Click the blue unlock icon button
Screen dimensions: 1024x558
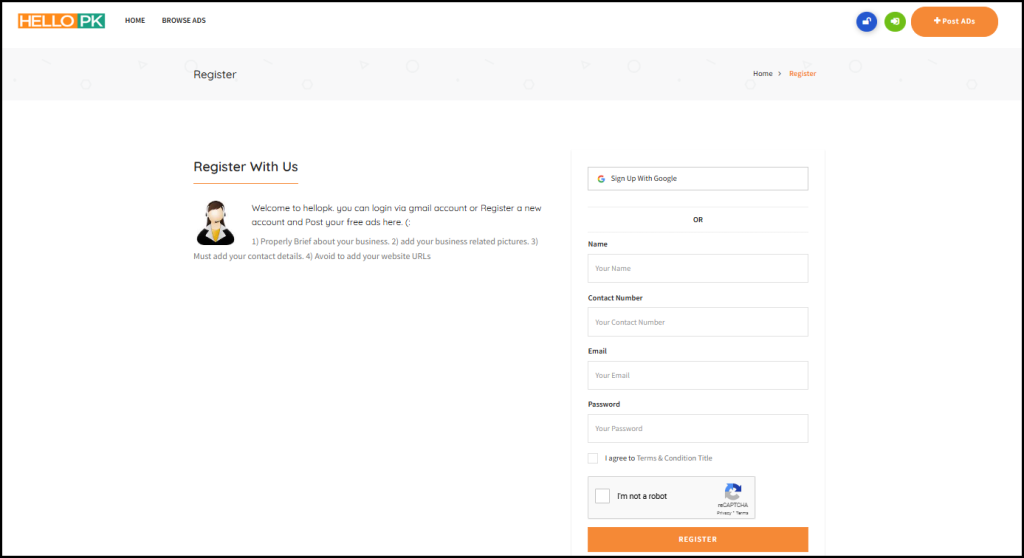coord(866,21)
